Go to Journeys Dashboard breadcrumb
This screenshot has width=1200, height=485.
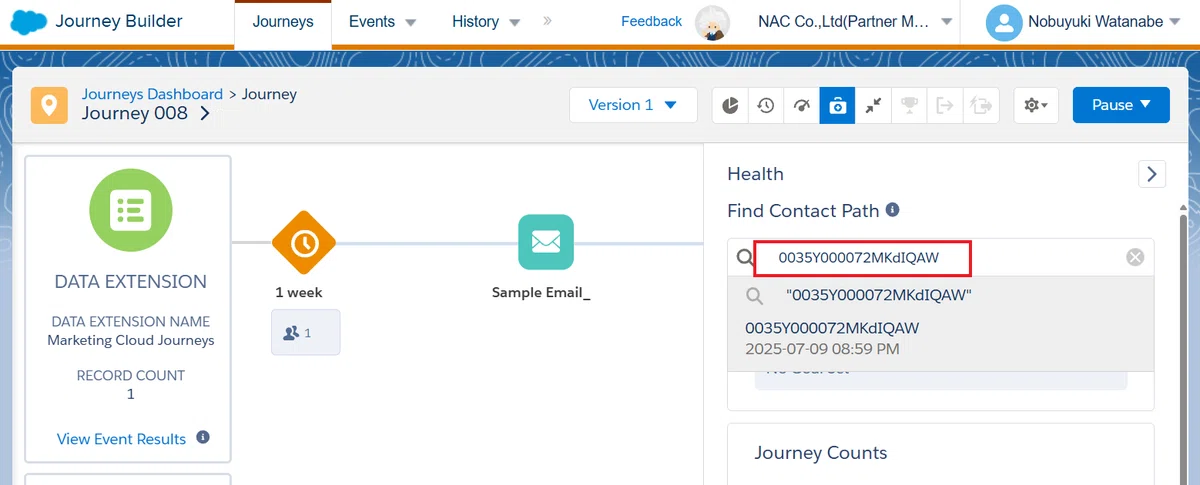(x=152, y=94)
